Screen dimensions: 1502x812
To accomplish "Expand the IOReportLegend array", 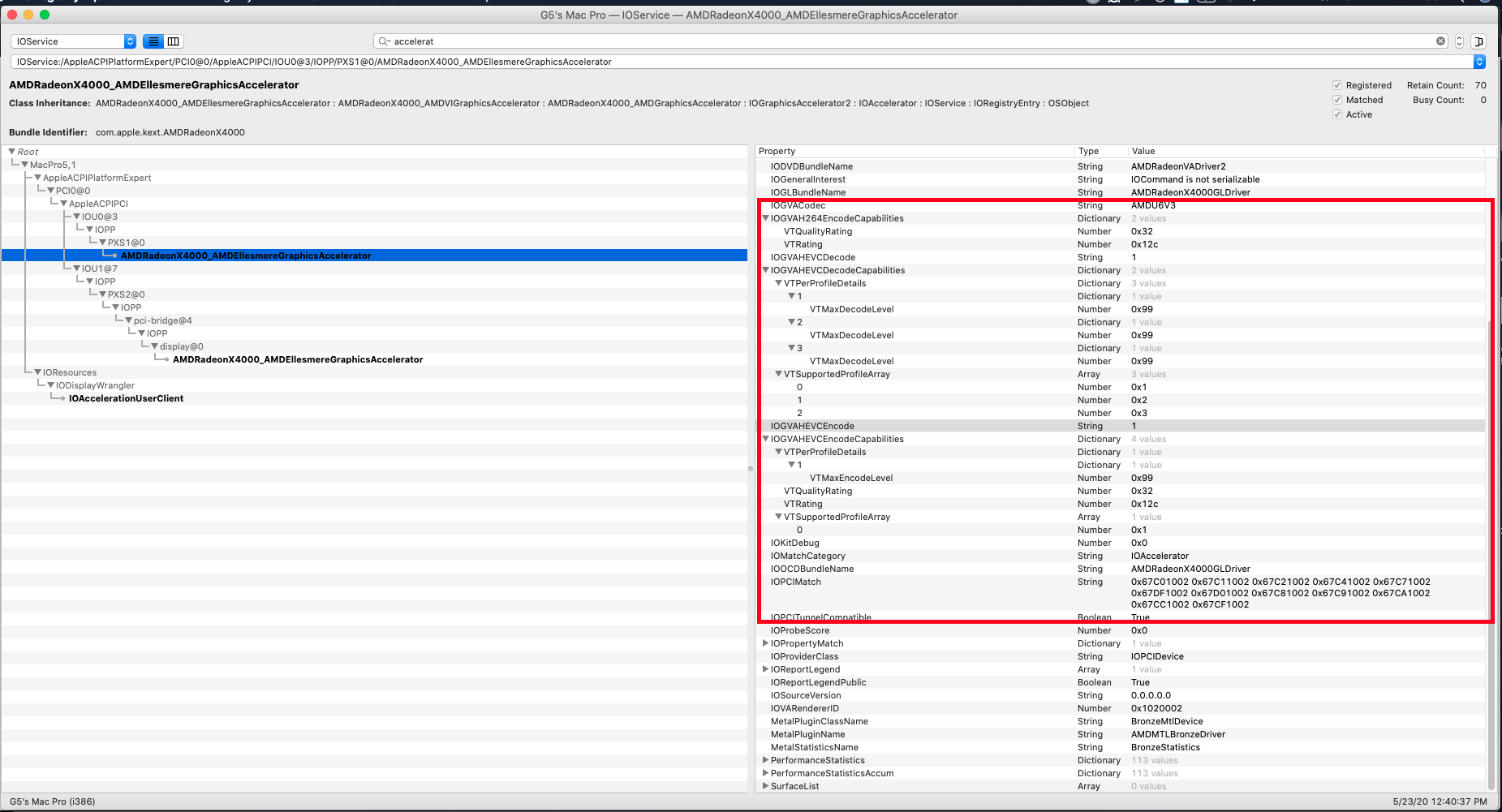I will coord(765,669).
